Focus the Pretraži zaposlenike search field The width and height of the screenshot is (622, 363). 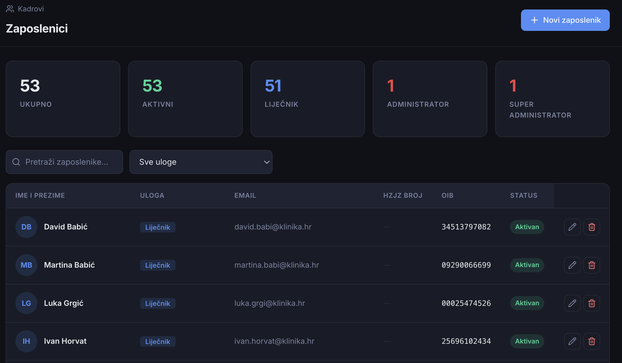(x=64, y=162)
